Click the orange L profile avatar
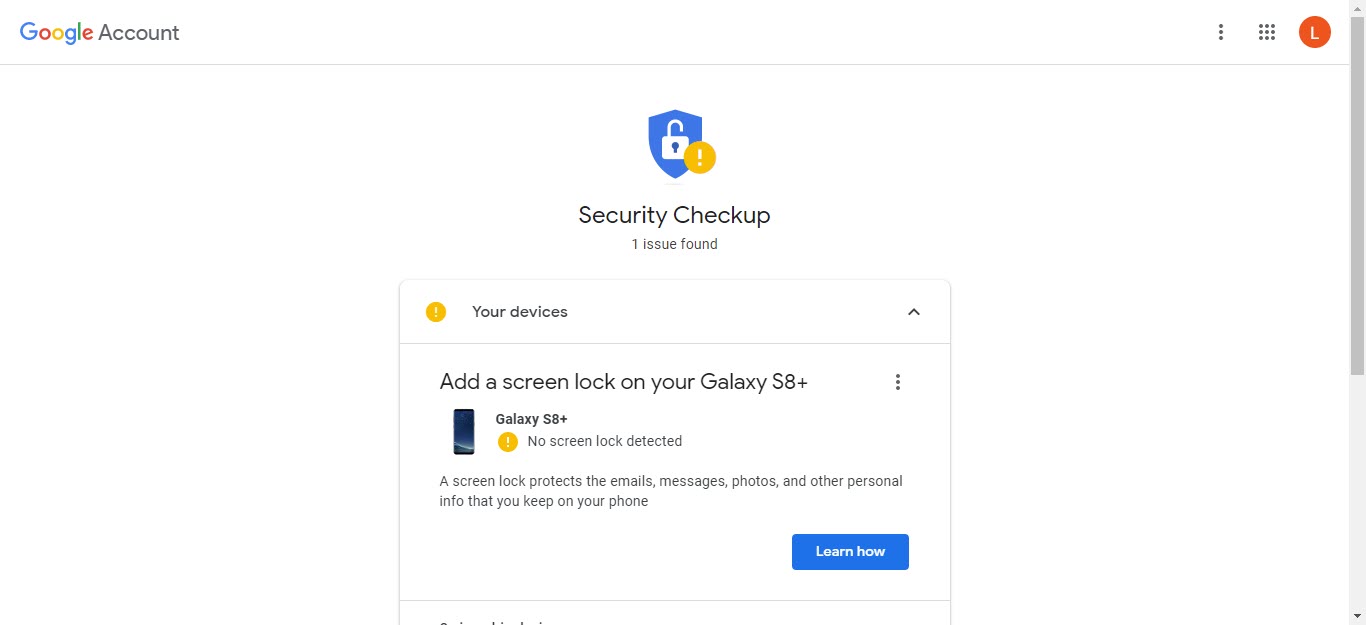 coord(1314,32)
